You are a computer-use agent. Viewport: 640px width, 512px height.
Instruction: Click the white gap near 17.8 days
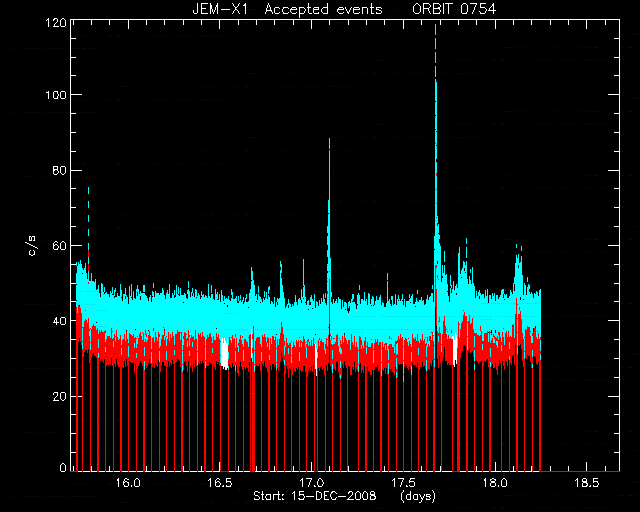[455, 350]
